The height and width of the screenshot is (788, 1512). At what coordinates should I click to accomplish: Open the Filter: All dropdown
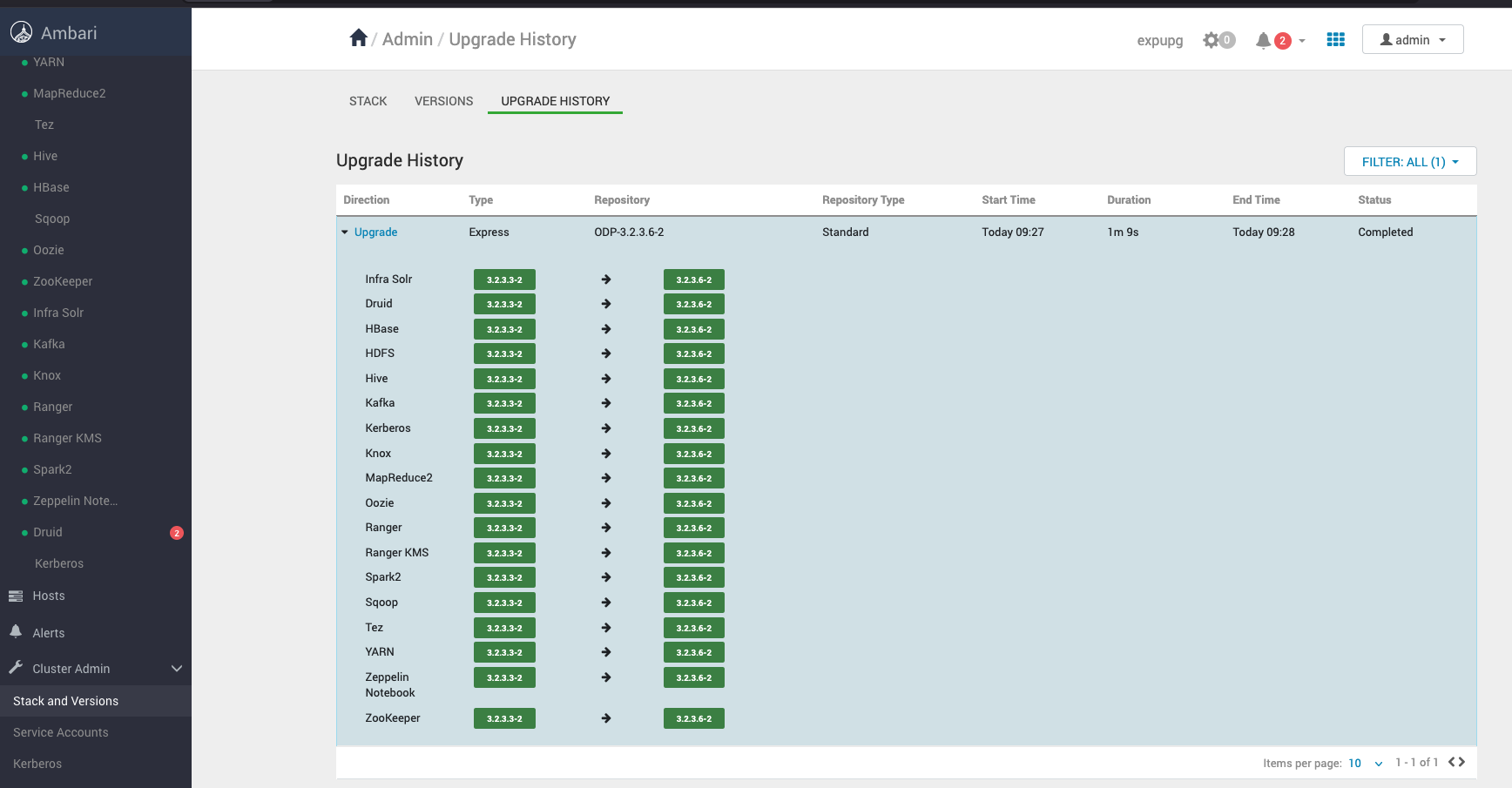1410,161
